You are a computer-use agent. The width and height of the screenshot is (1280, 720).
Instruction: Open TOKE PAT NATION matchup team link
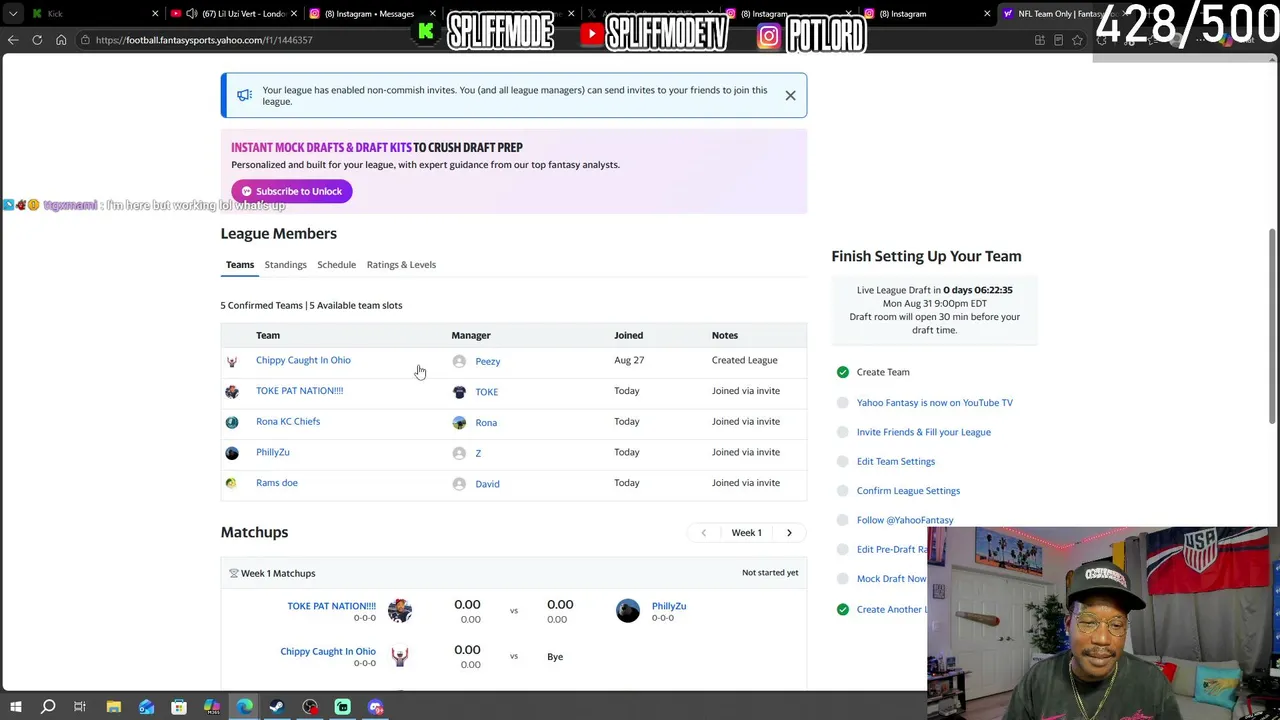(x=332, y=606)
